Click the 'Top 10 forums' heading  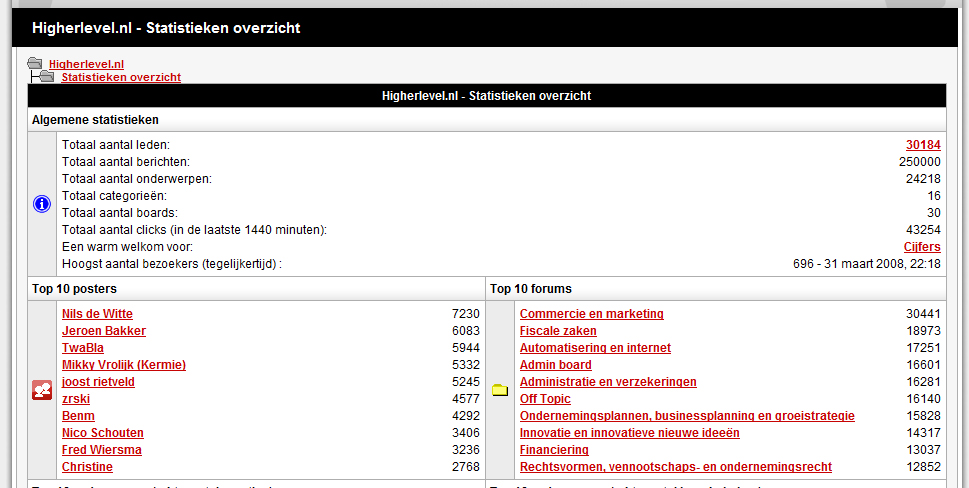[x=531, y=288]
